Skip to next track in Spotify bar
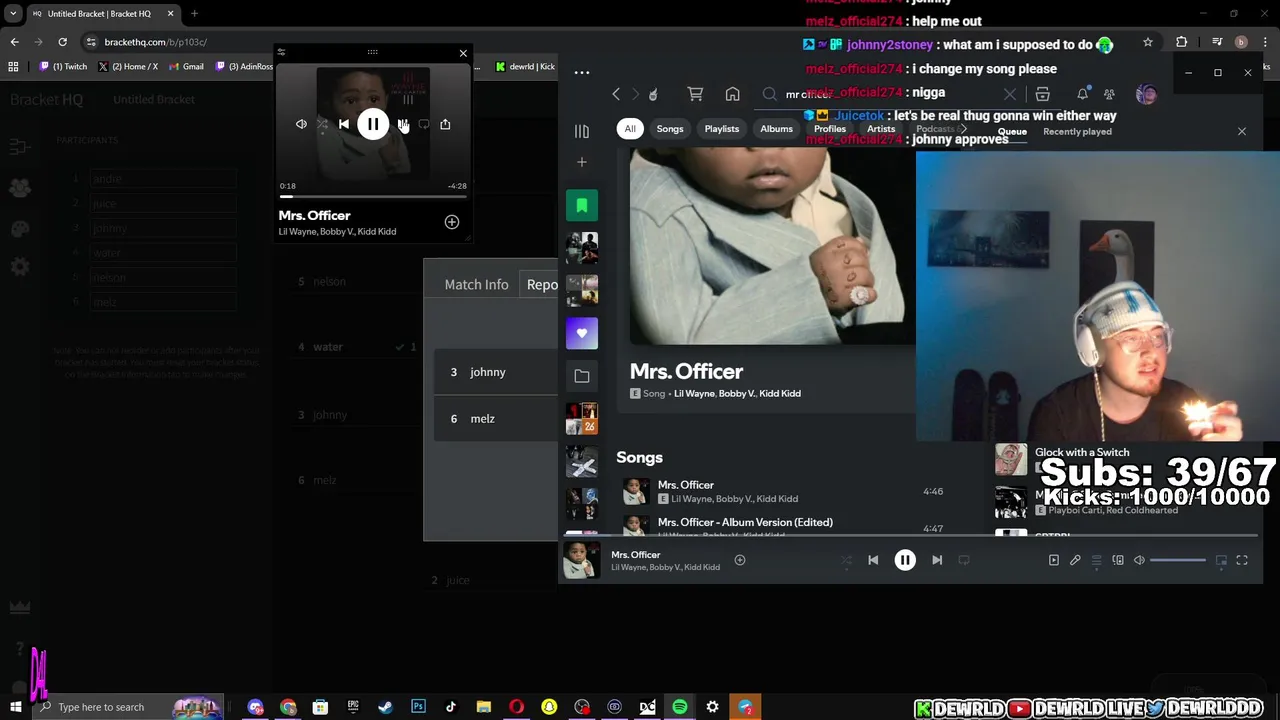Viewport: 1280px width, 720px height. click(x=937, y=561)
